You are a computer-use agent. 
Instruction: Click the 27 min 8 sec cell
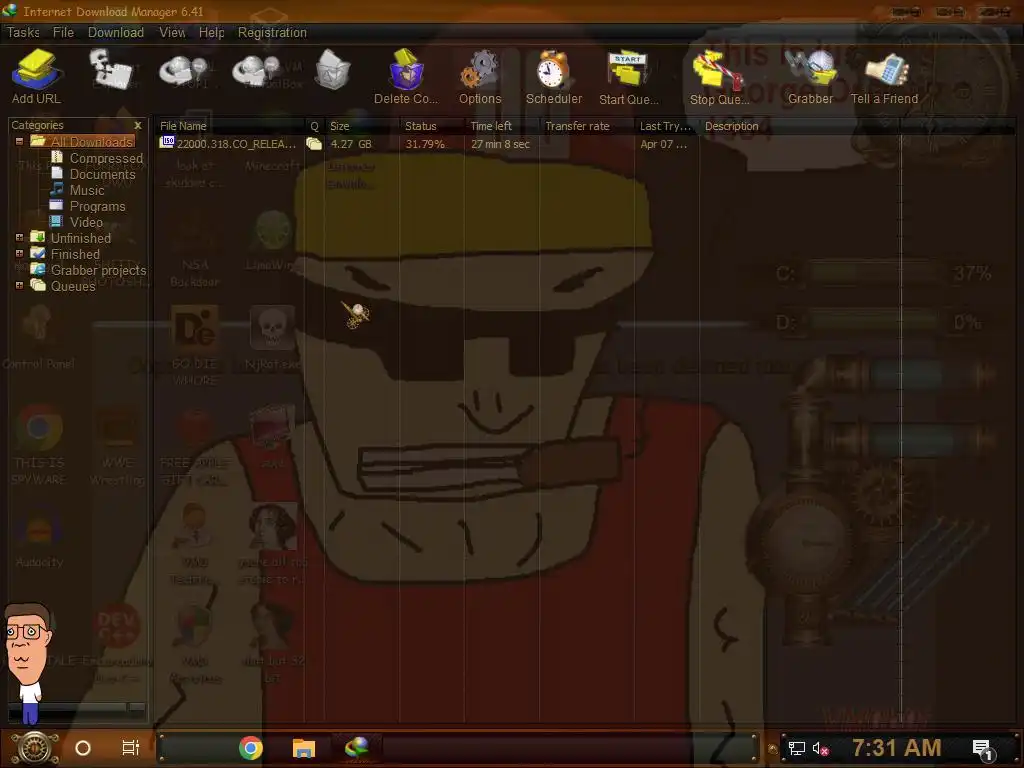[500, 144]
